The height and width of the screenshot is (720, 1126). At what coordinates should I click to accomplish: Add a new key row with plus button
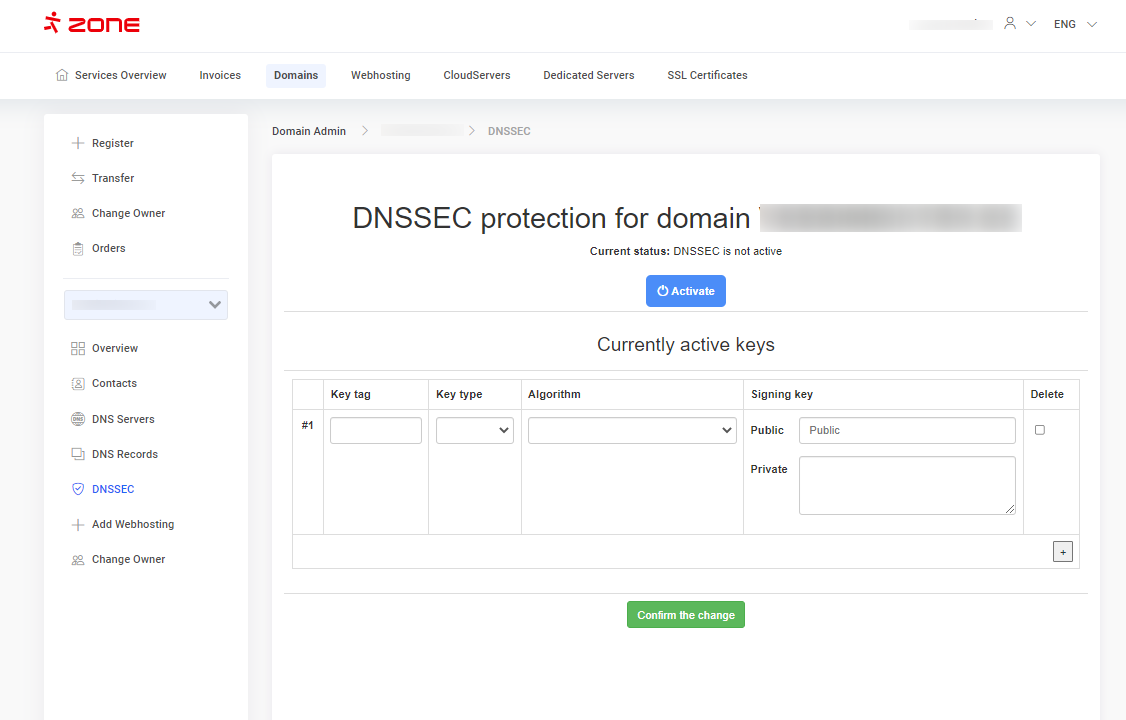[x=1062, y=552]
